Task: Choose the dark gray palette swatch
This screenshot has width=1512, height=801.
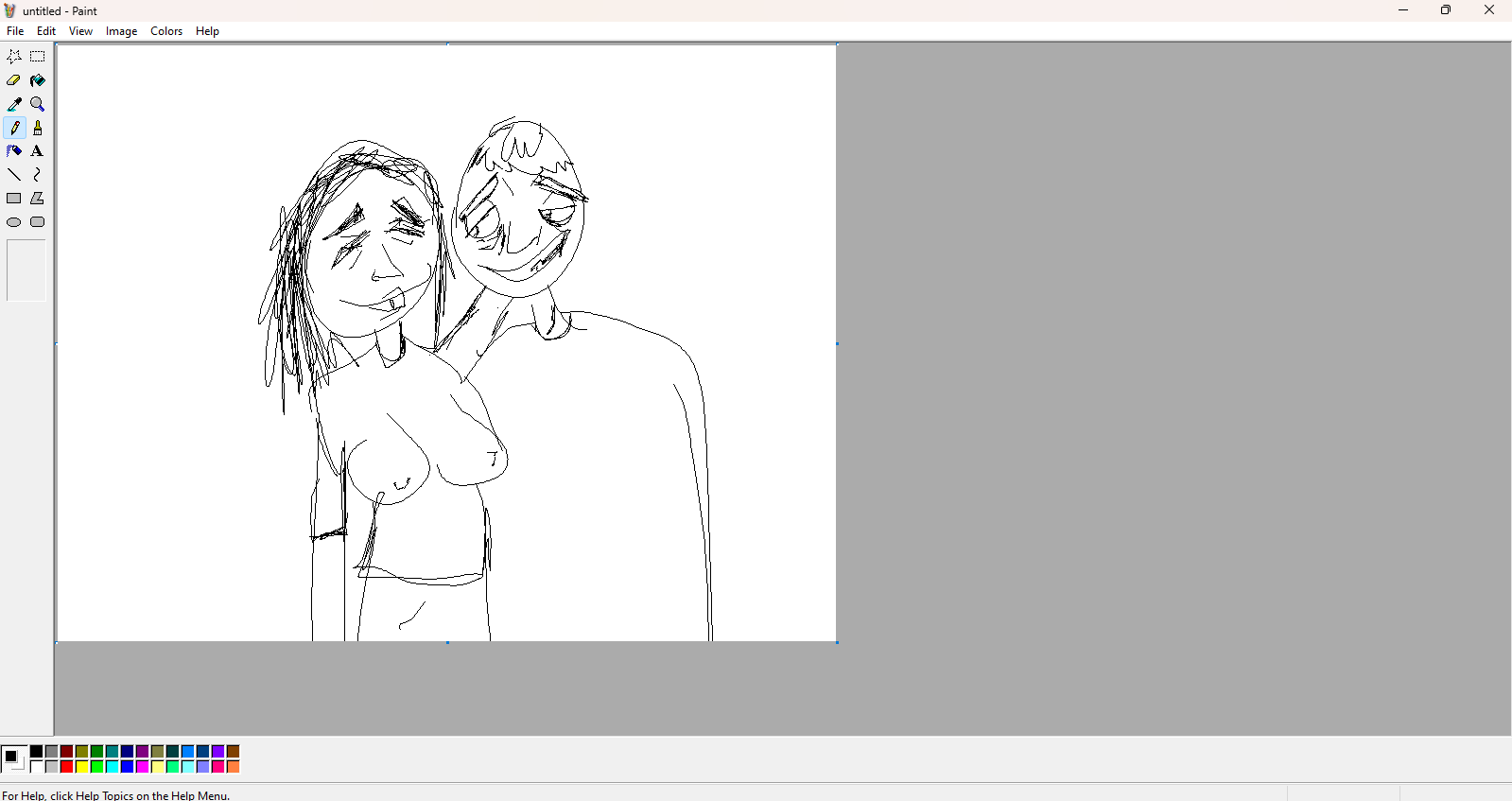Action: coord(52,752)
